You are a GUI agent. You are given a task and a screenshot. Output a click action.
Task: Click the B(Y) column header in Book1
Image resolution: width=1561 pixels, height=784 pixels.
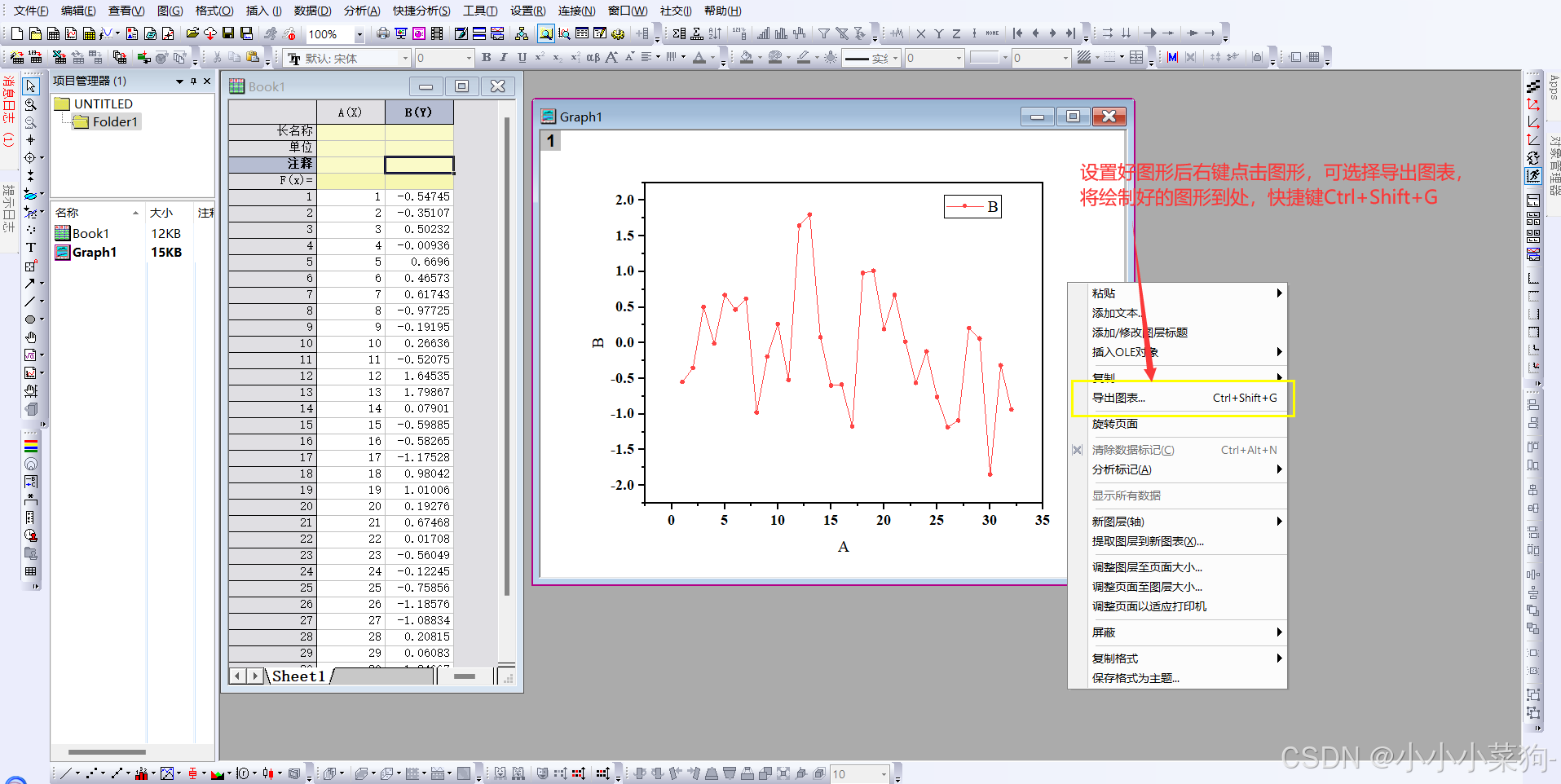point(418,112)
